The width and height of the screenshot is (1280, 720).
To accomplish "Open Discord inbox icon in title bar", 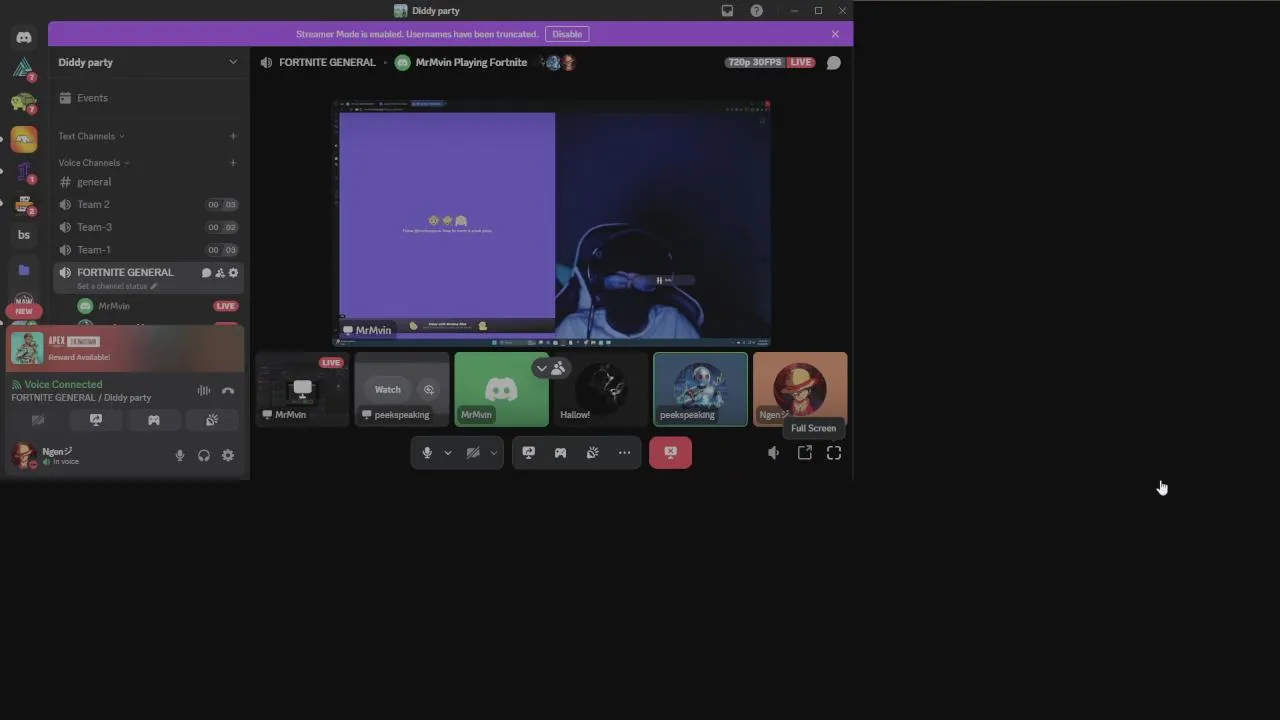I will [x=727, y=11].
